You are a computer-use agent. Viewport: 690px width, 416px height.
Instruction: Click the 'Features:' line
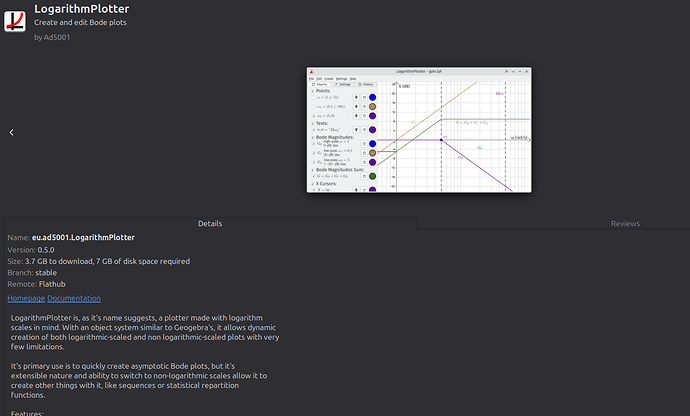coord(27,413)
